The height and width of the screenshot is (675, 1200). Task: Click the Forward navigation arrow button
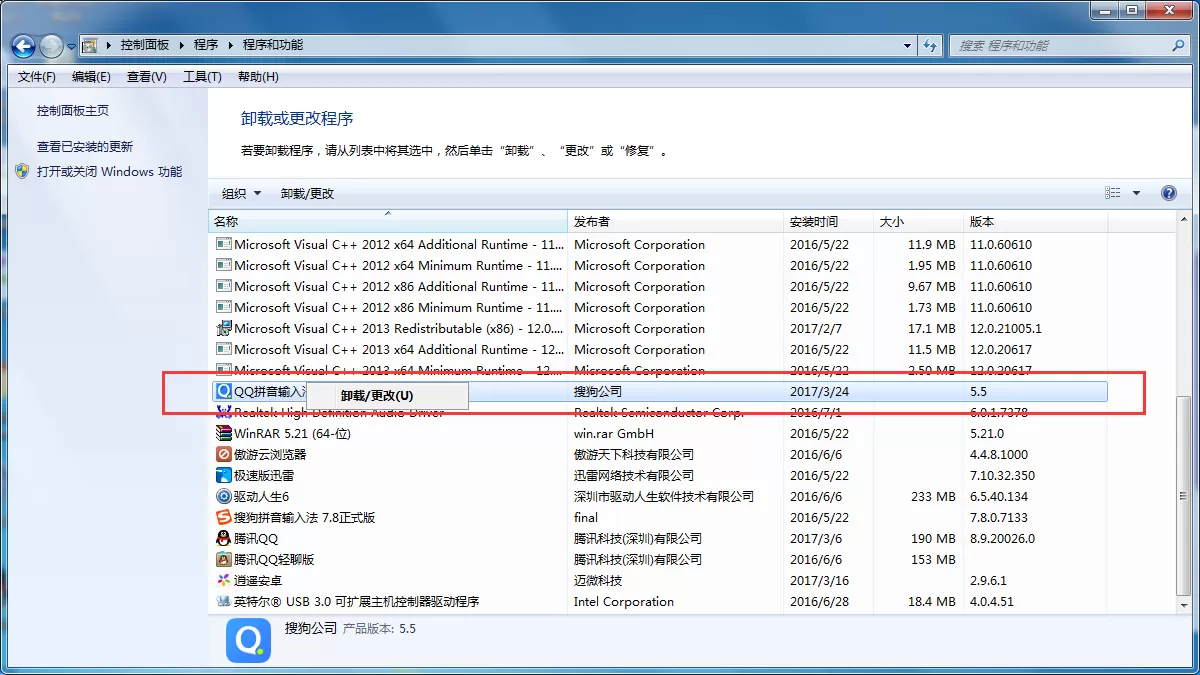[51, 46]
